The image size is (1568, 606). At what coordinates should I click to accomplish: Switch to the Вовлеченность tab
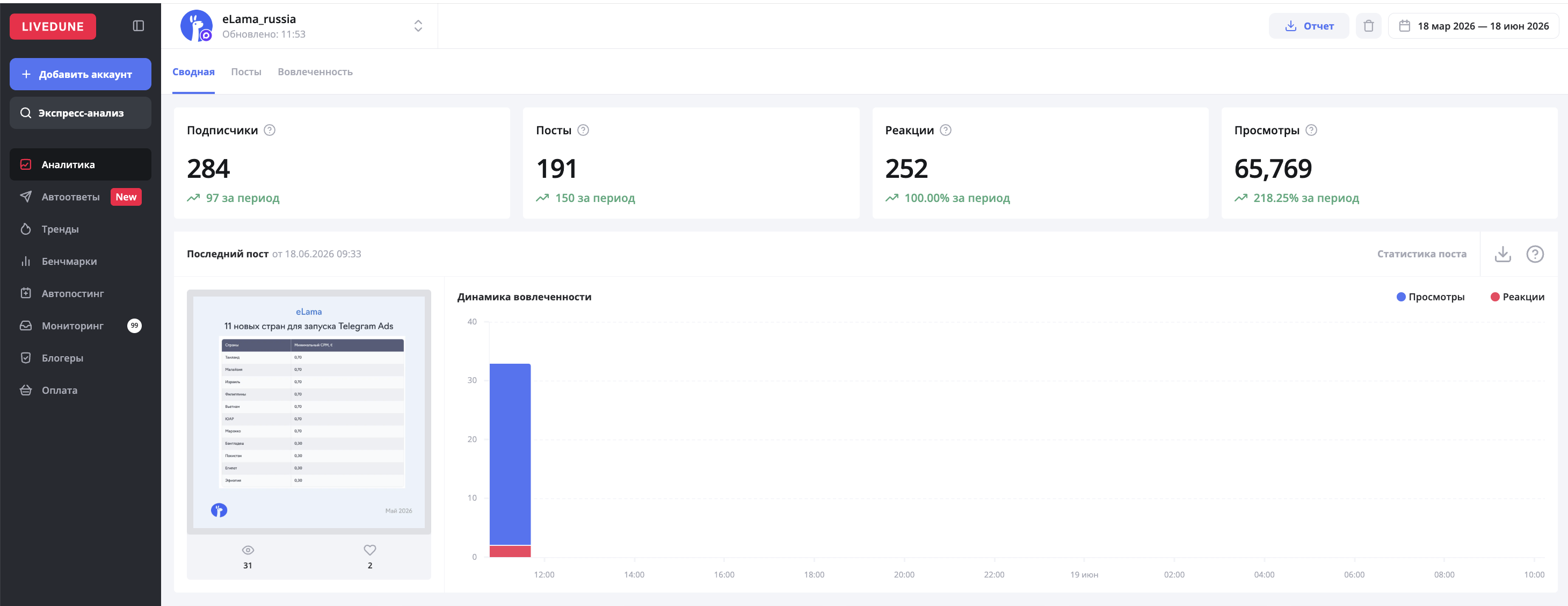click(x=315, y=72)
